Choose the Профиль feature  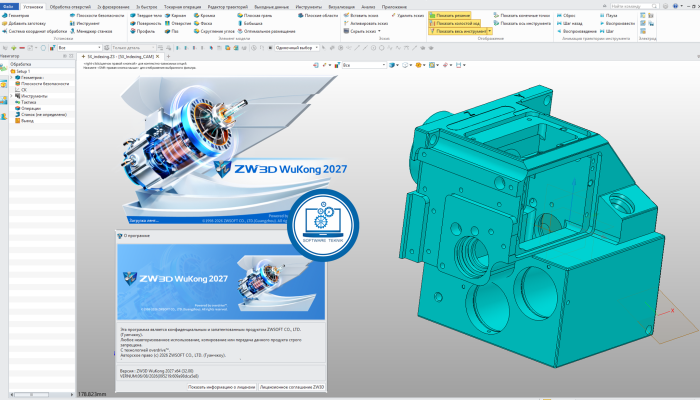(x=143, y=31)
